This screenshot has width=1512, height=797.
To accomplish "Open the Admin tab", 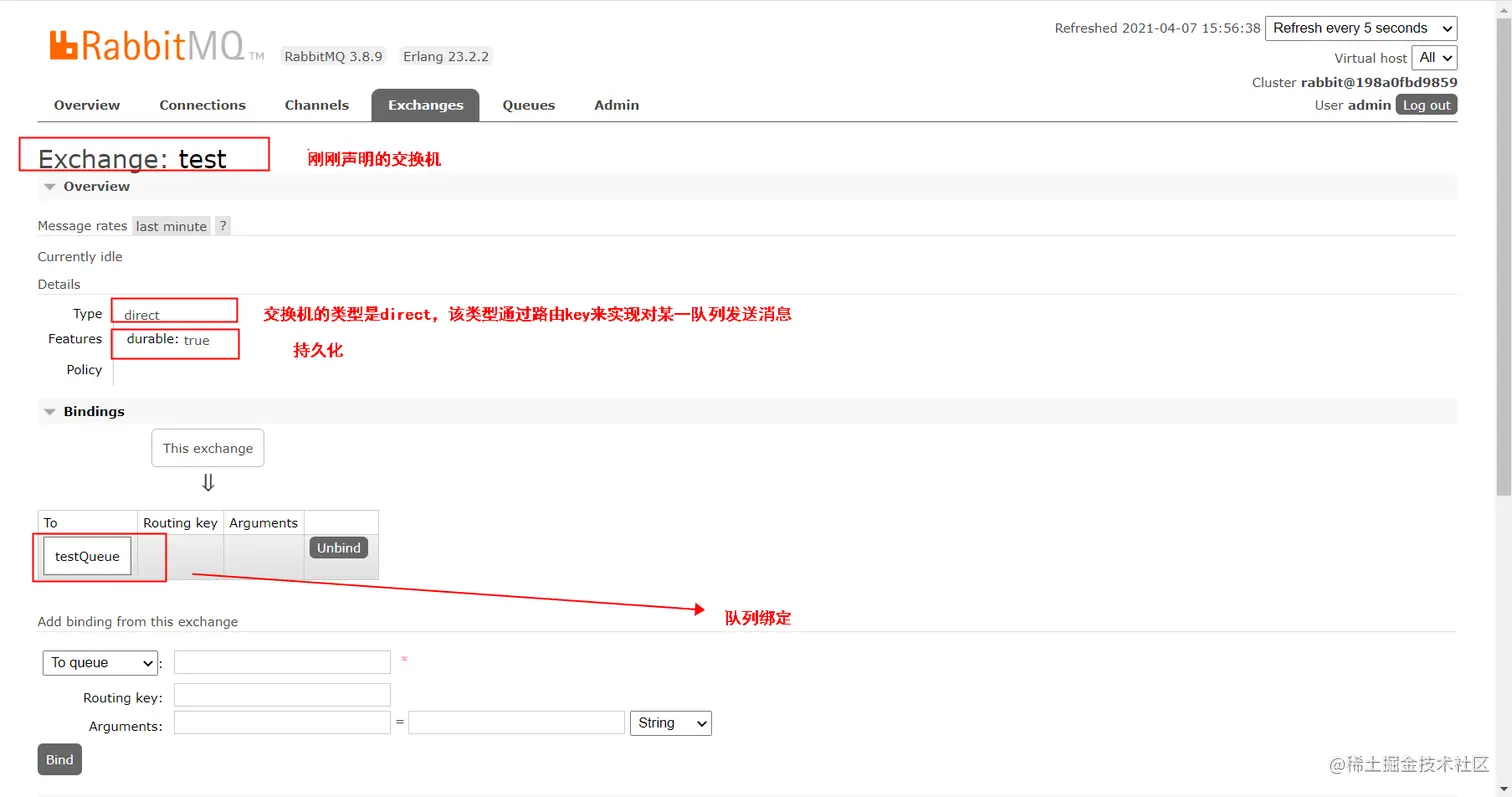I will 617,105.
